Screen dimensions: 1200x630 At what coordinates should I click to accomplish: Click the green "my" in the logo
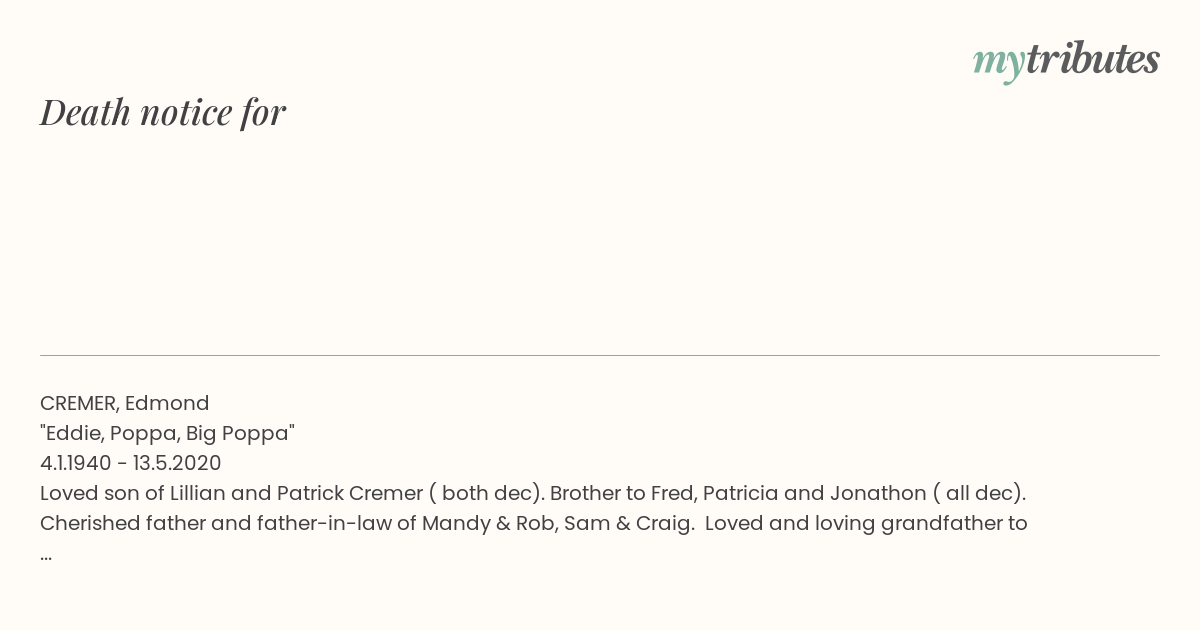pos(999,65)
